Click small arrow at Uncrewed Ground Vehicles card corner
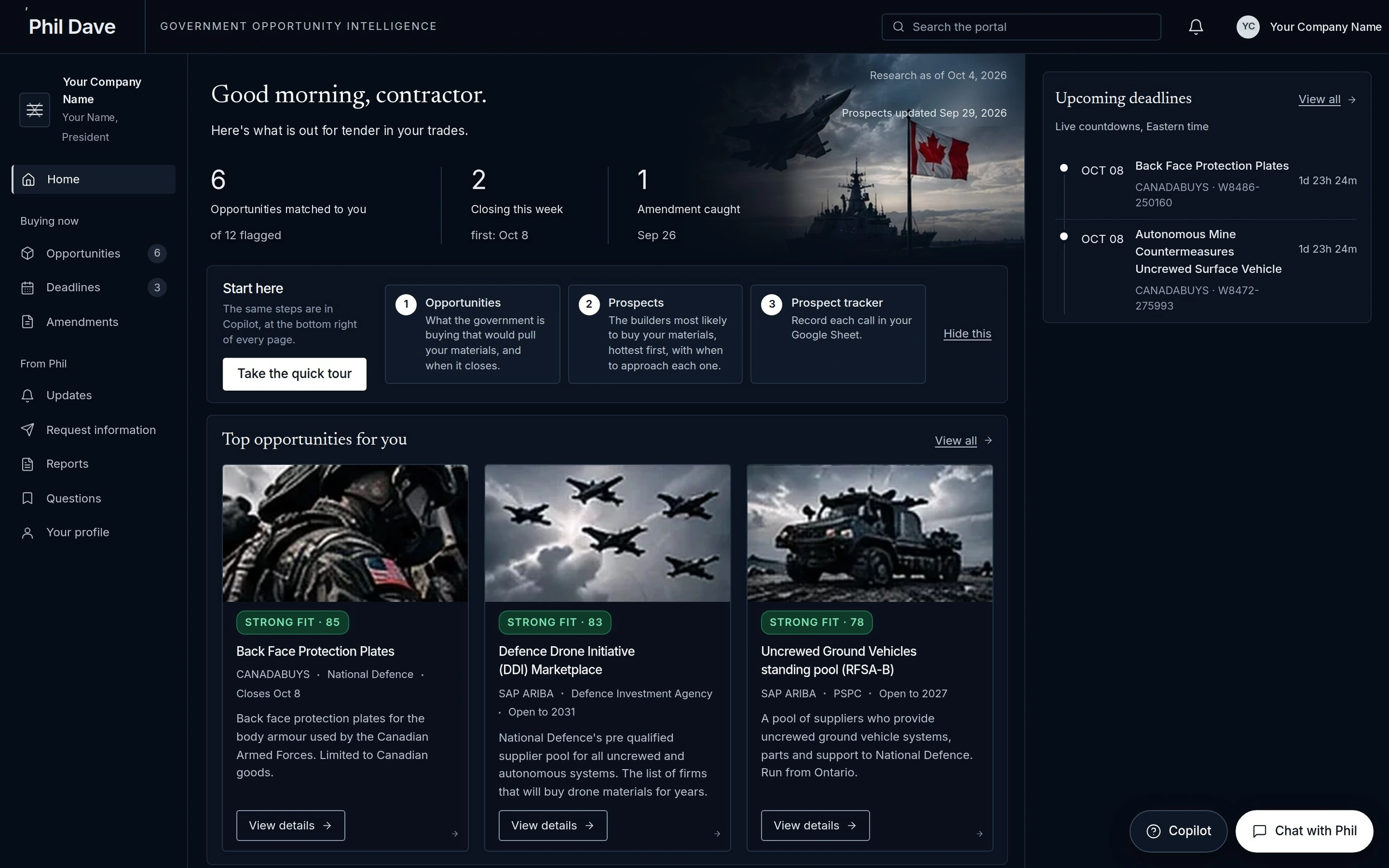 [979, 834]
